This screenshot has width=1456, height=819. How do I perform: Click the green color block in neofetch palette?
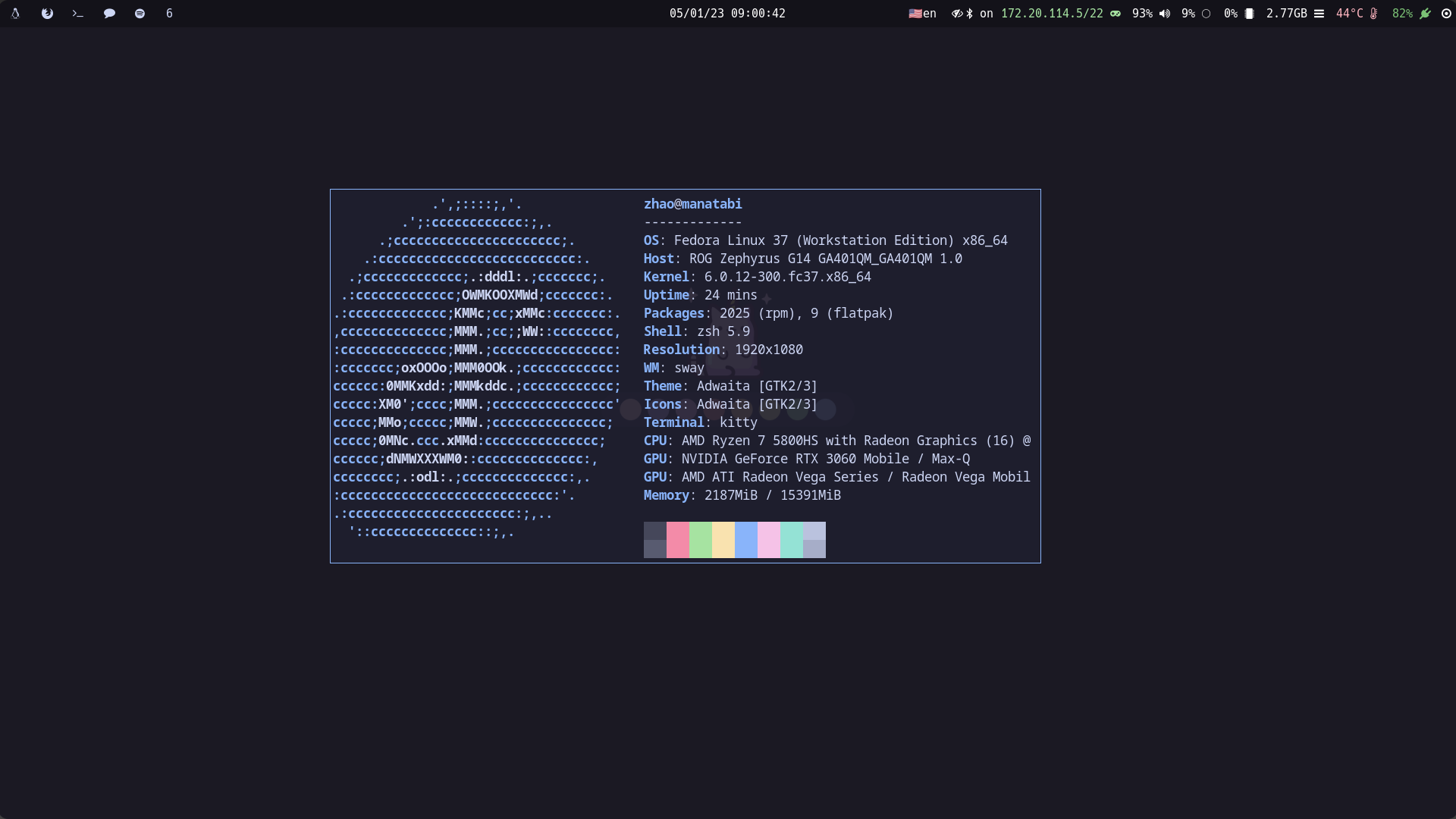pos(701,540)
